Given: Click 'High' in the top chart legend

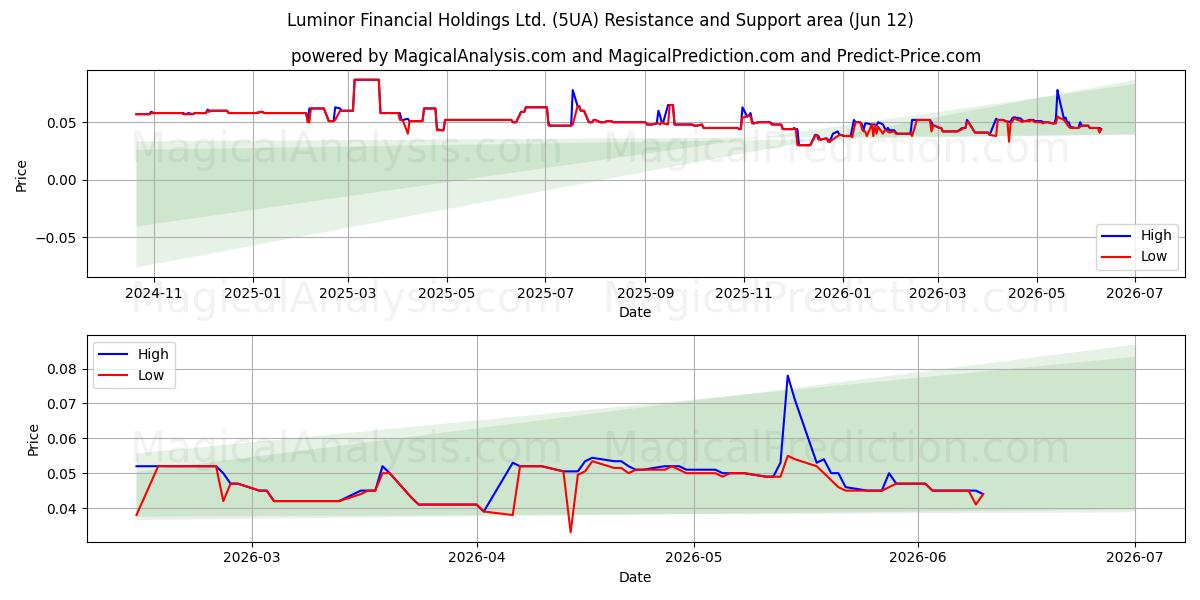Looking at the screenshot, I should pos(1156,236).
